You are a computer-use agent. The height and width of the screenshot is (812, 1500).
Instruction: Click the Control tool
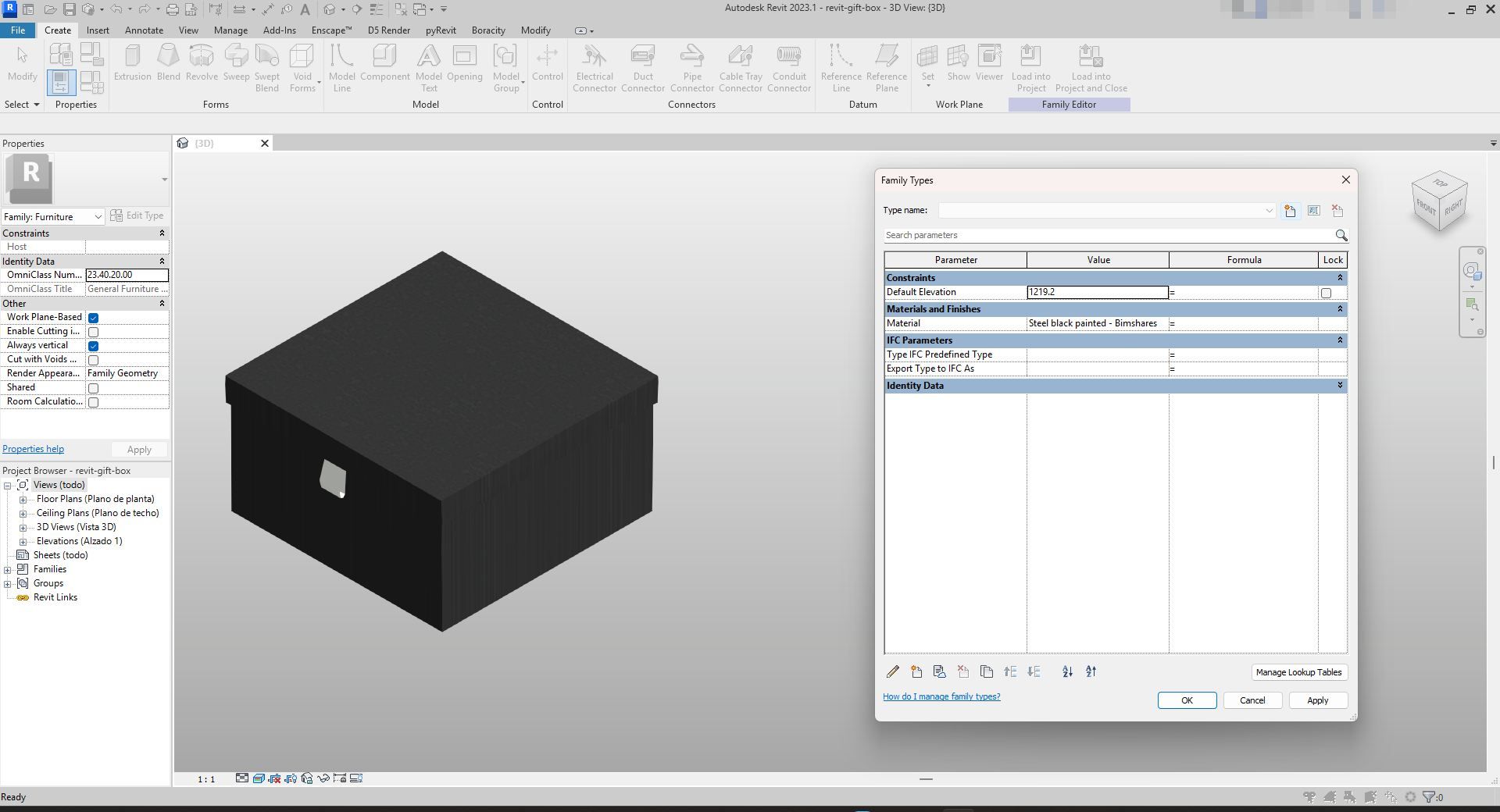547,63
